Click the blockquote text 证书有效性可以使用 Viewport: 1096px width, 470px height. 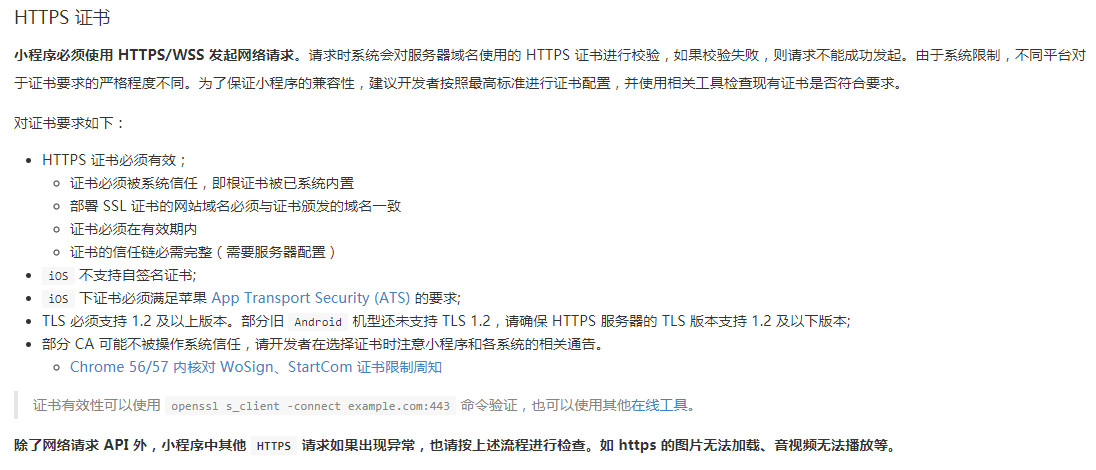tap(96, 405)
